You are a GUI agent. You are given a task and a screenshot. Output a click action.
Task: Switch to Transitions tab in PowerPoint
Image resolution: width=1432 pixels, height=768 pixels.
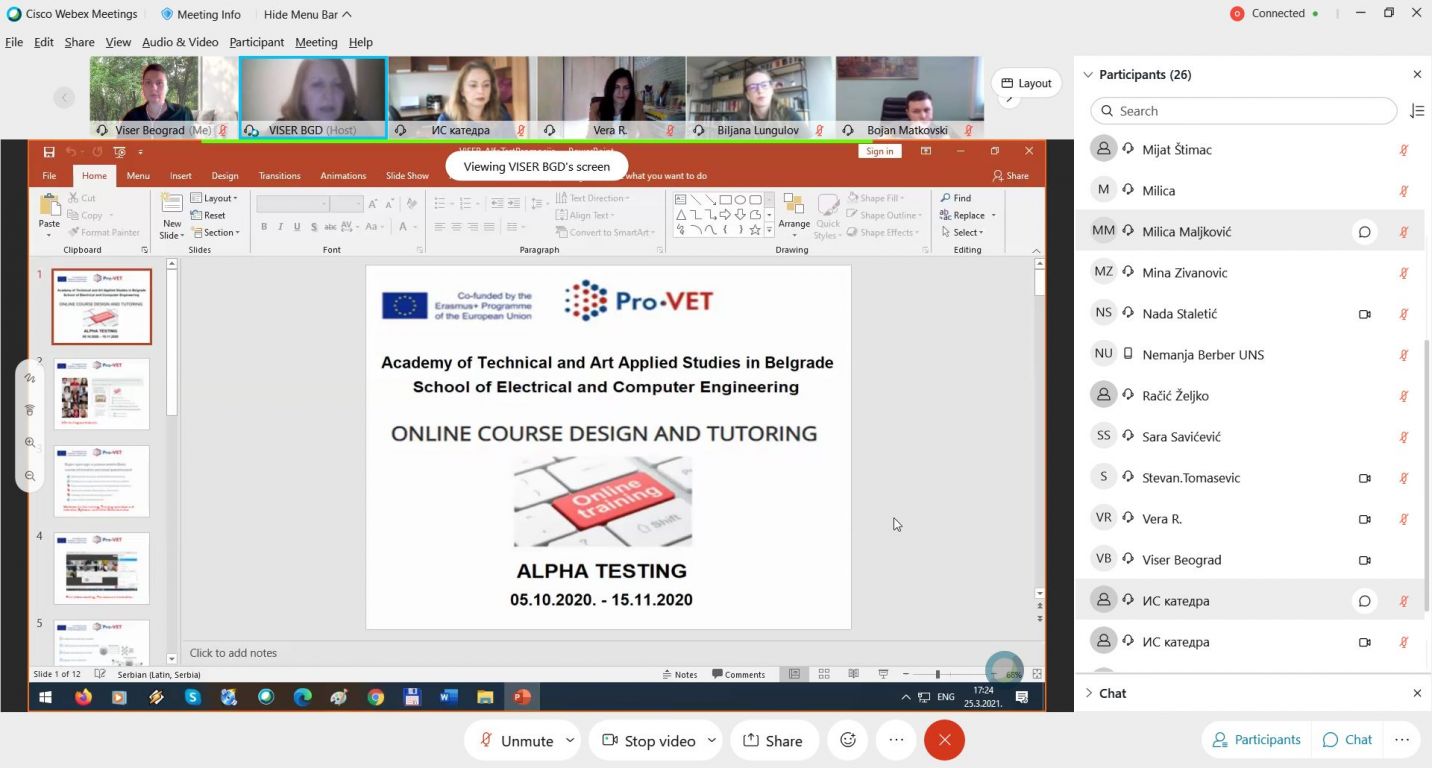coord(279,176)
